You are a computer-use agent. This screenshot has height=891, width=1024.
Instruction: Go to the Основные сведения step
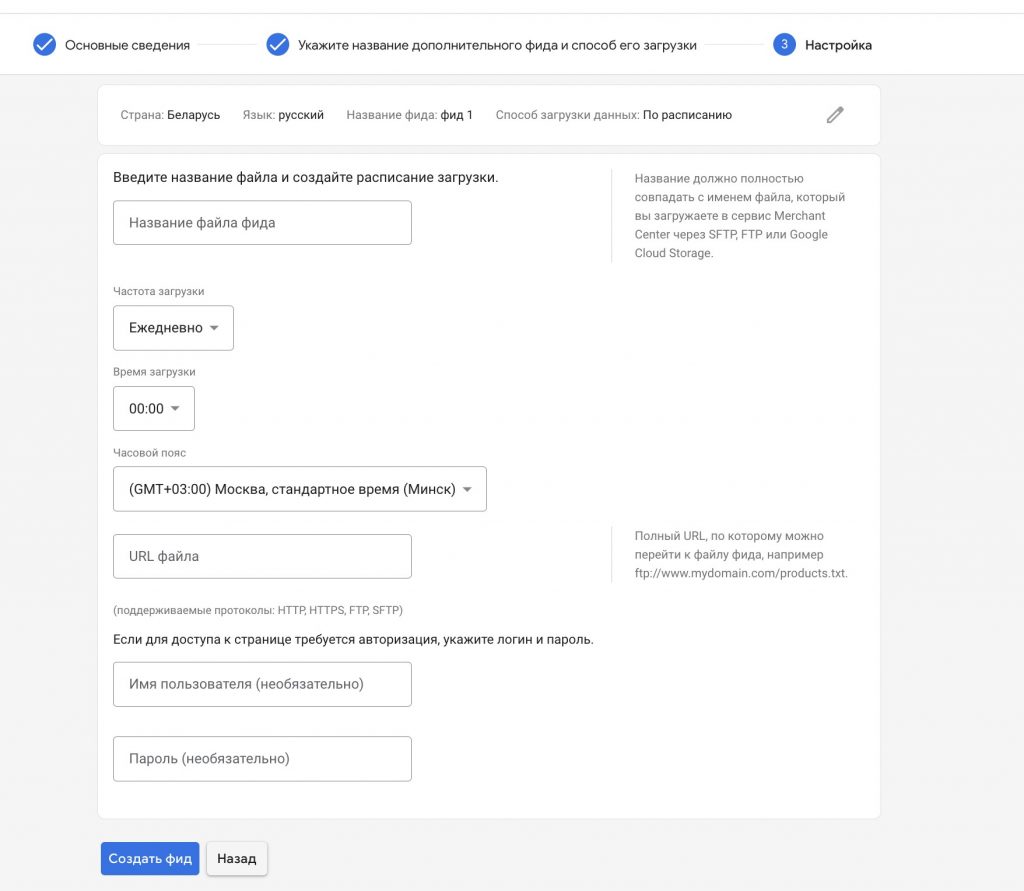point(127,45)
